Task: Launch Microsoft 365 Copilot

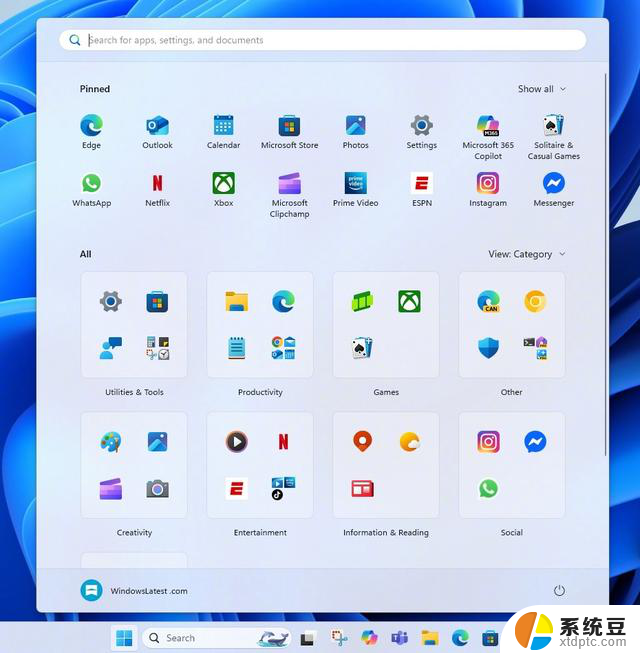Action: click(488, 125)
